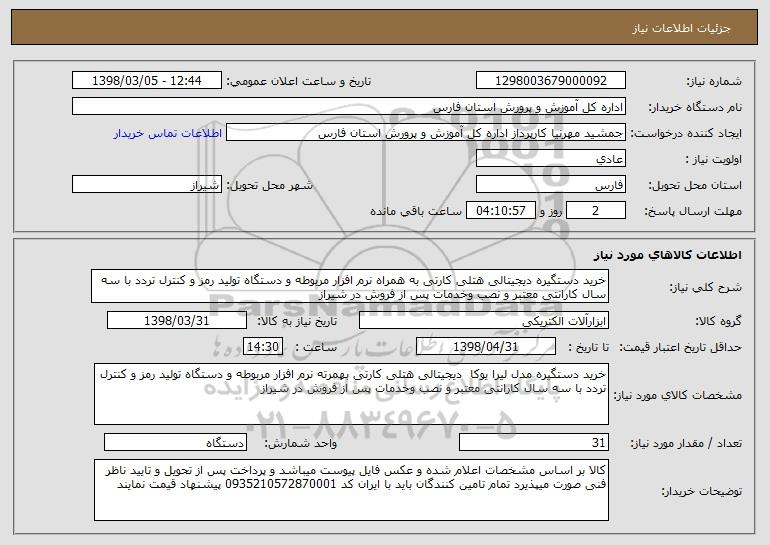Screen dimensions: 770x545
Task: Click the label تعداد / مقدار مورد نیاز
Action: 686,443
